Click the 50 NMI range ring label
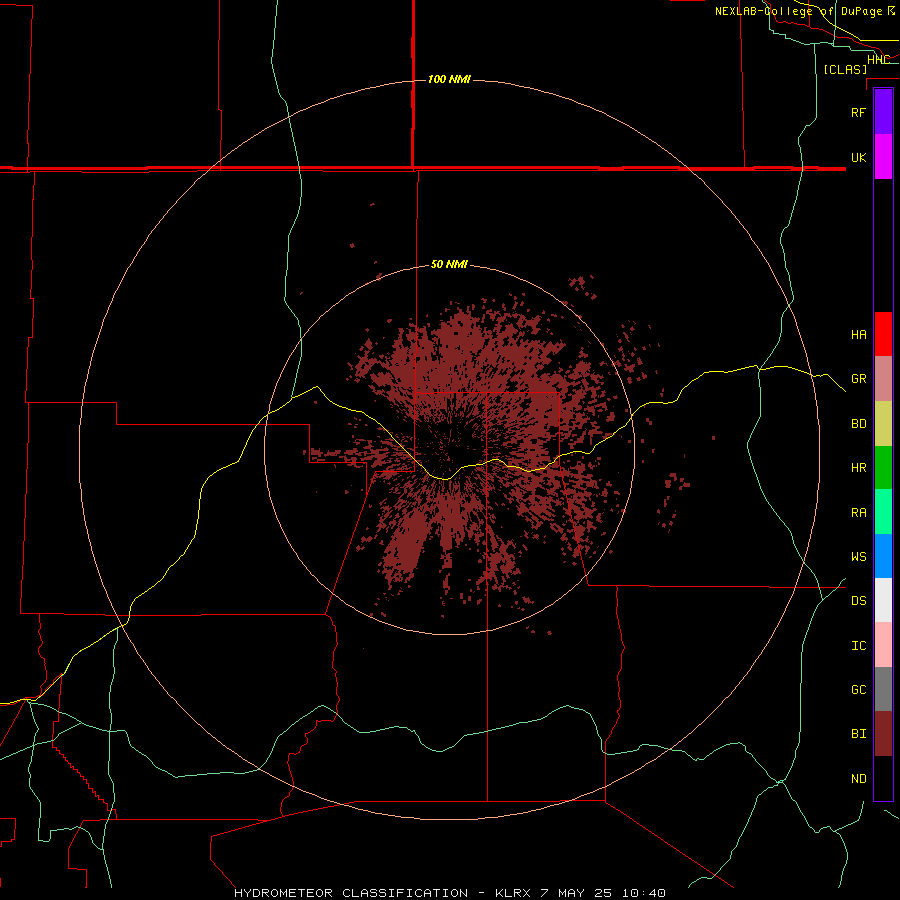This screenshot has width=900, height=900. [x=449, y=264]
